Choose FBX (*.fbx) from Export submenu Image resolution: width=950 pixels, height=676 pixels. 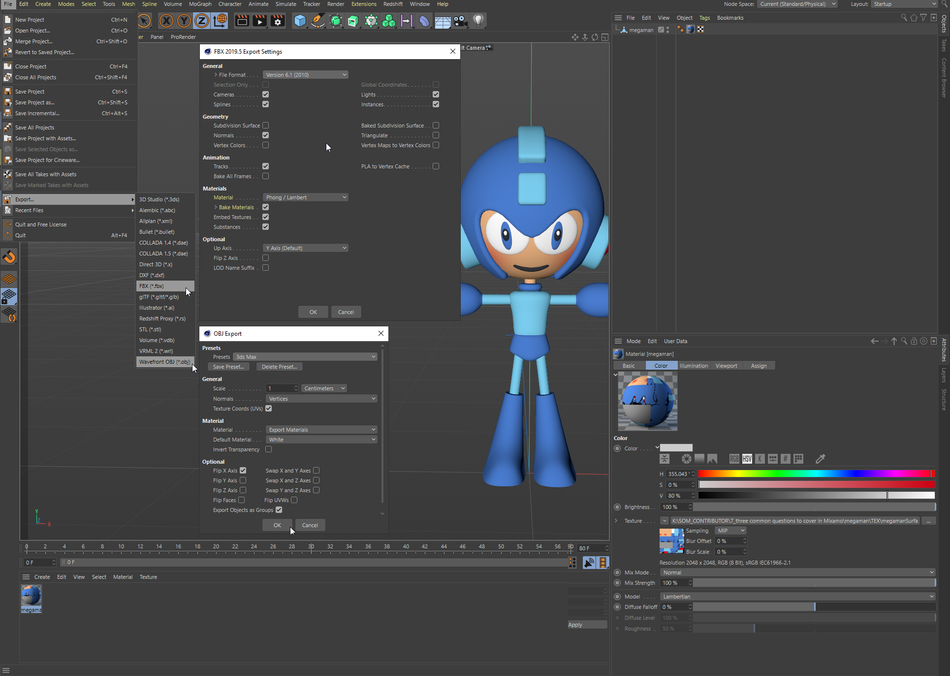[165, 286]
